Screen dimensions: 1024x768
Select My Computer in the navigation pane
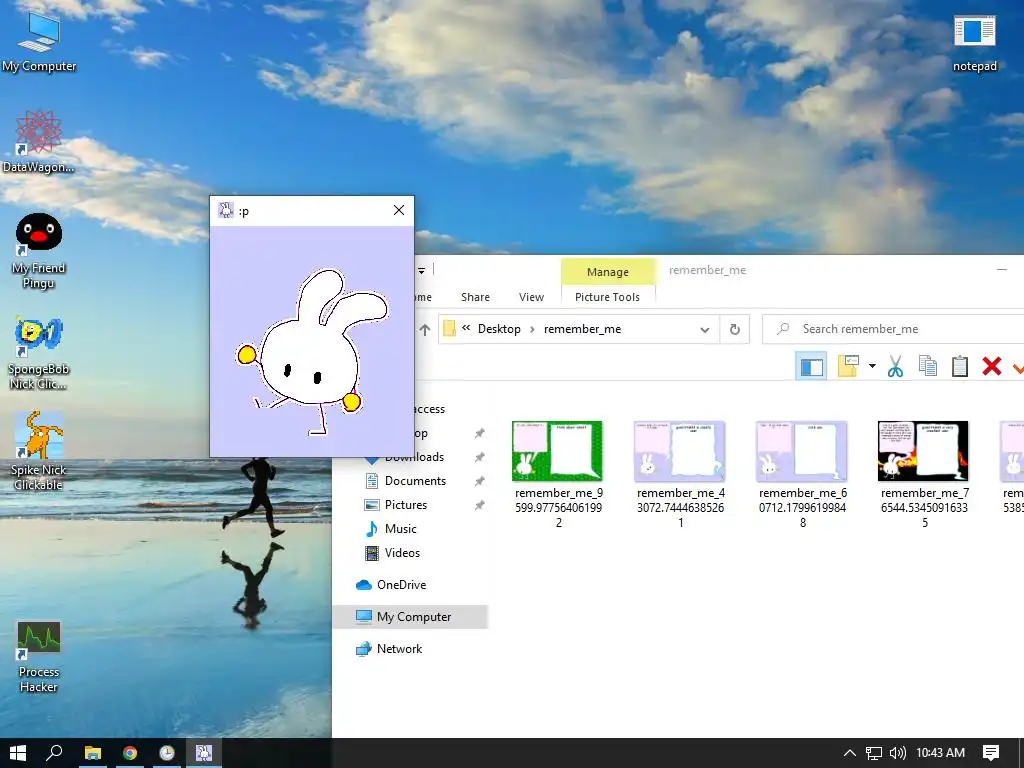[x=413, y=617]
